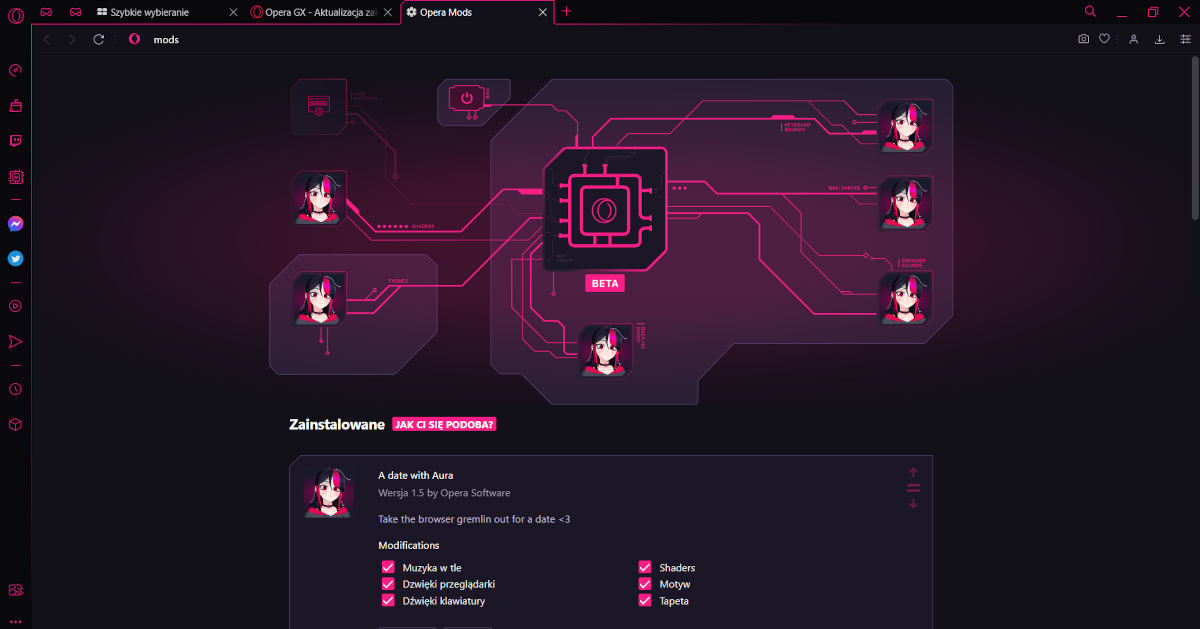This screenshot has width=1200, height=629.
Task: Open GX Control speedometer icon
Action: coord(15,70)
